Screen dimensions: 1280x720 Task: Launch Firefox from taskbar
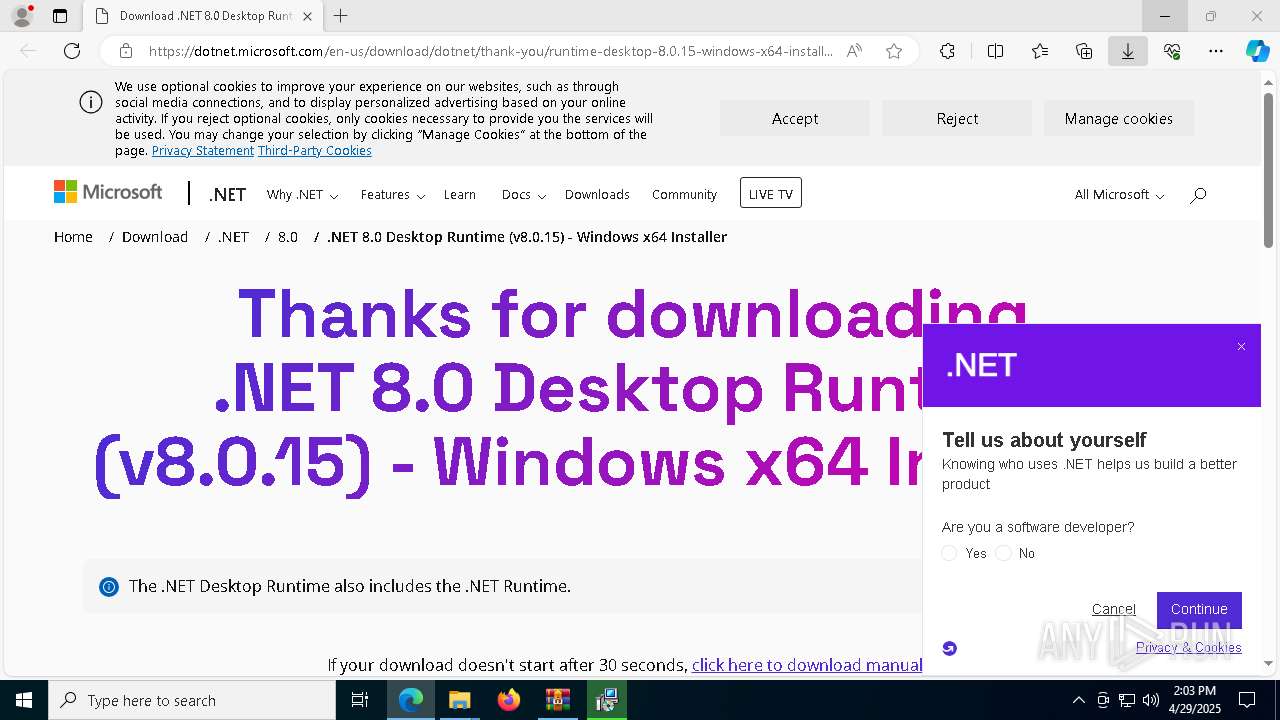(508, 700)
